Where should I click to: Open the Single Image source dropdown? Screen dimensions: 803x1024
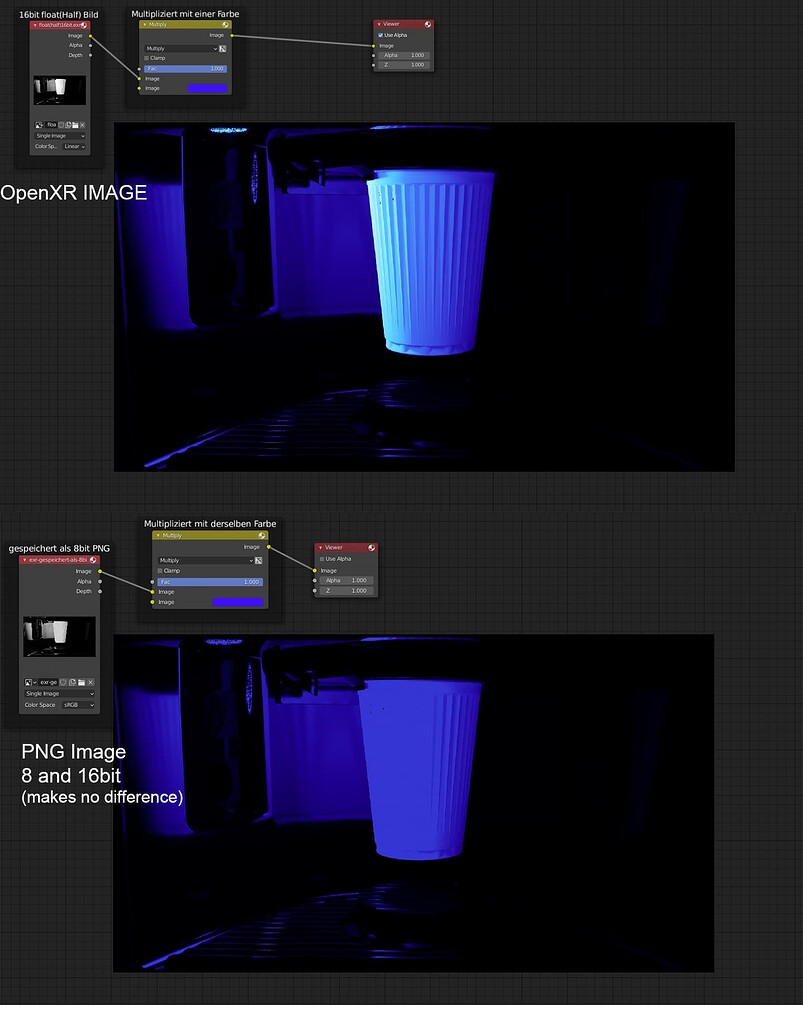tap(58, 135)
